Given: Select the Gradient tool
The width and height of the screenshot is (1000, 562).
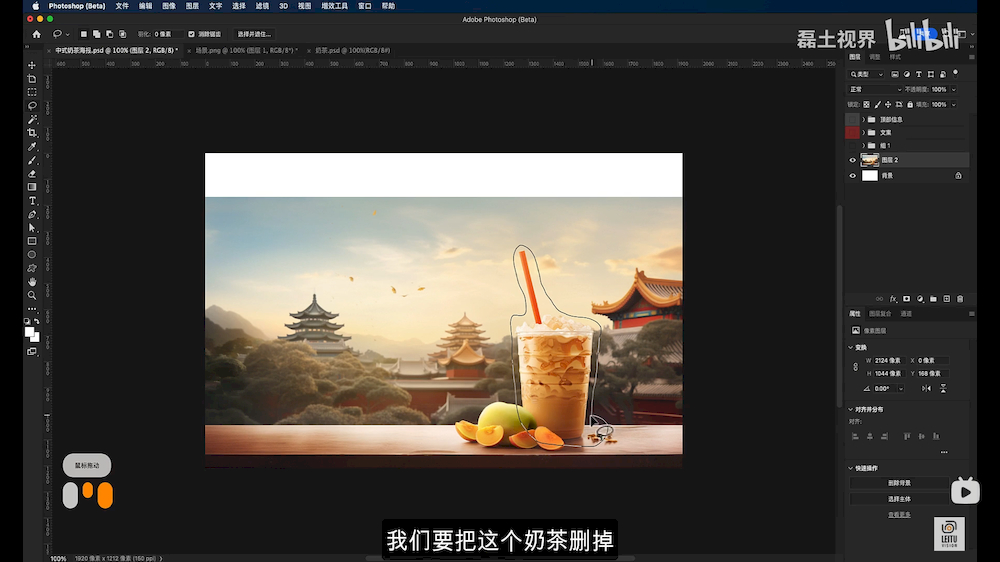Looking at the screenshot, I should coord(32,187).
